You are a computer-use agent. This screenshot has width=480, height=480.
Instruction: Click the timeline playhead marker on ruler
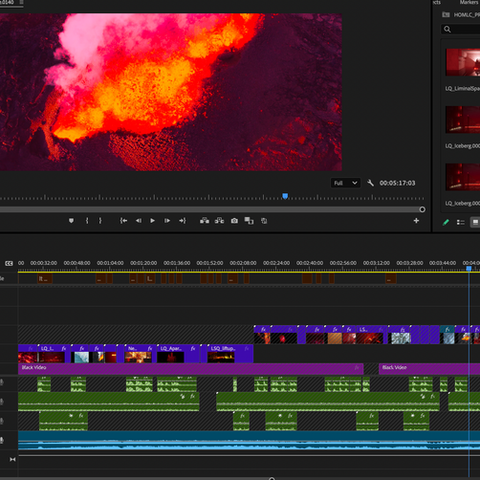(469, 268)
